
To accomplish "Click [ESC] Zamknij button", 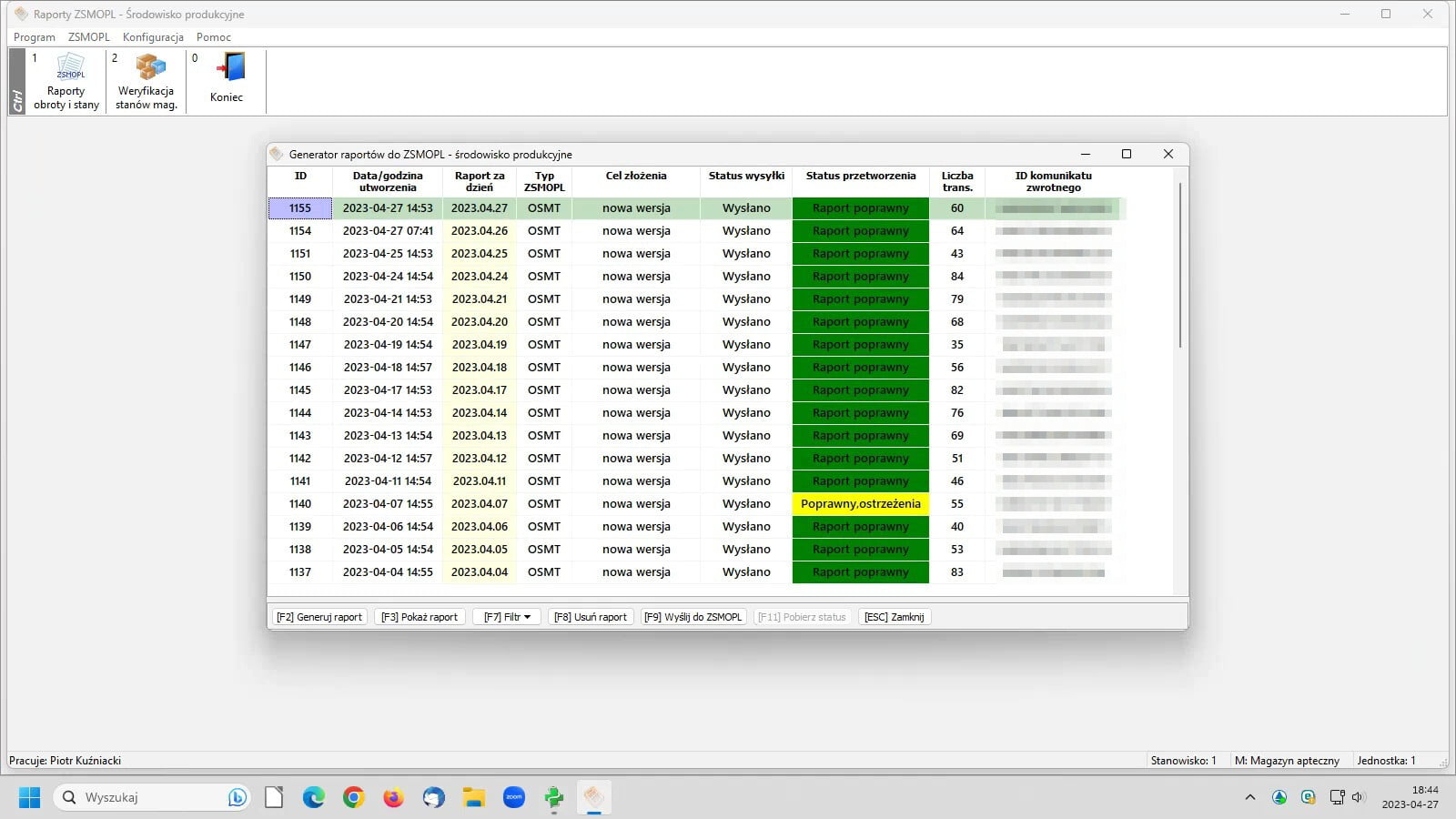I will click(x=895, y=617).
